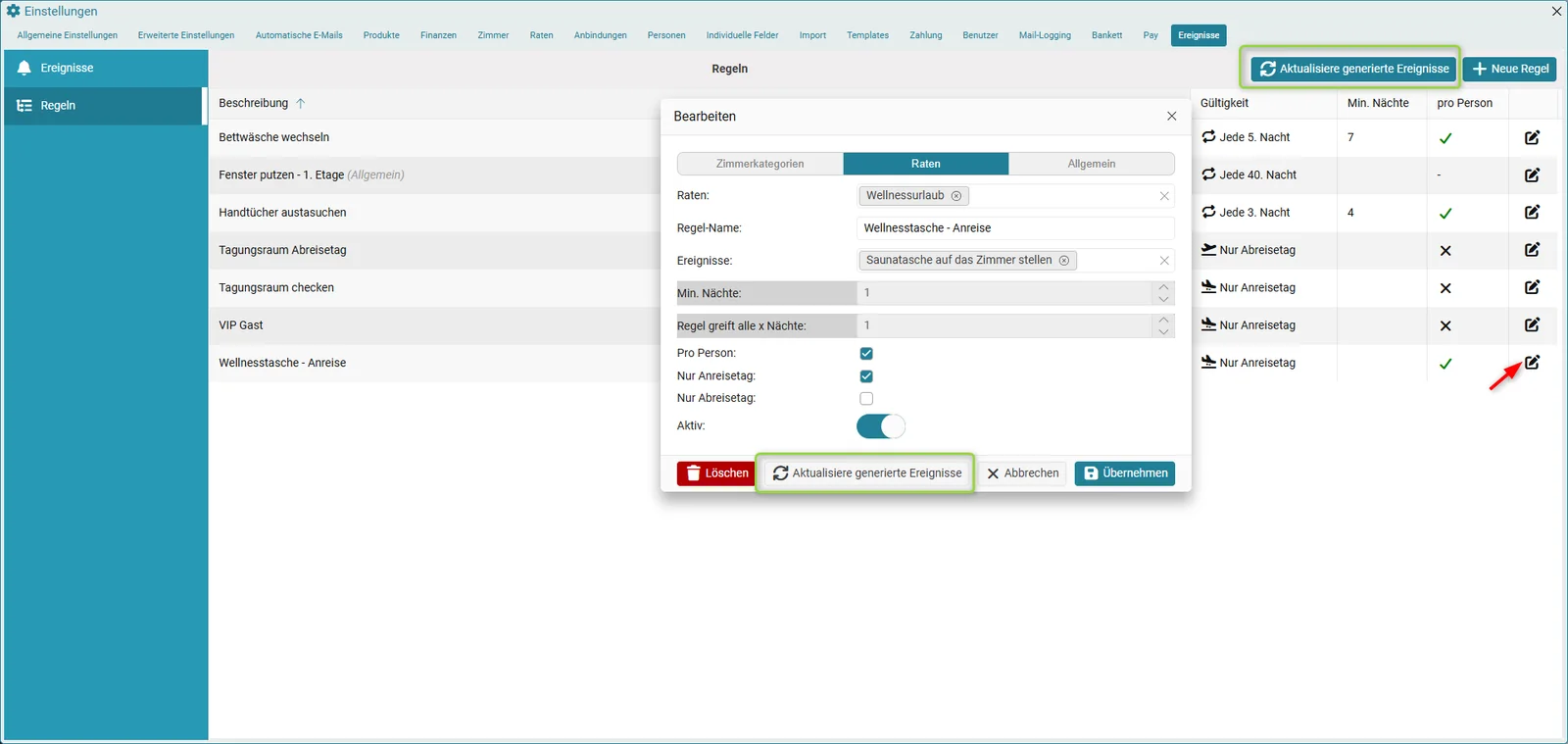
Task: Remove Saunatasche auf das Zimmer stellen tag
Action: pos(1064,260)
